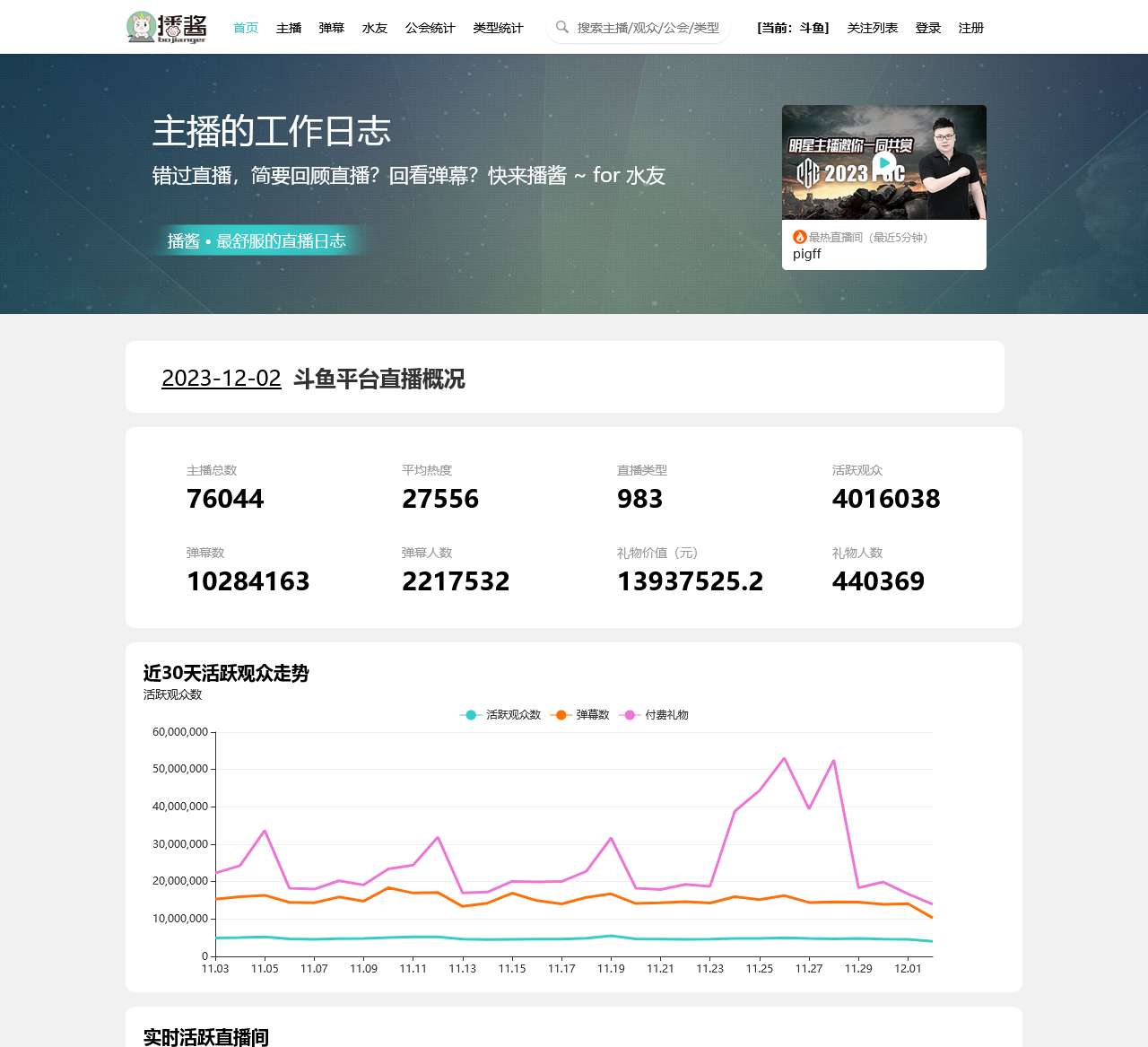Click the 活跃观众 value 4016038

[x=886, y=499]
